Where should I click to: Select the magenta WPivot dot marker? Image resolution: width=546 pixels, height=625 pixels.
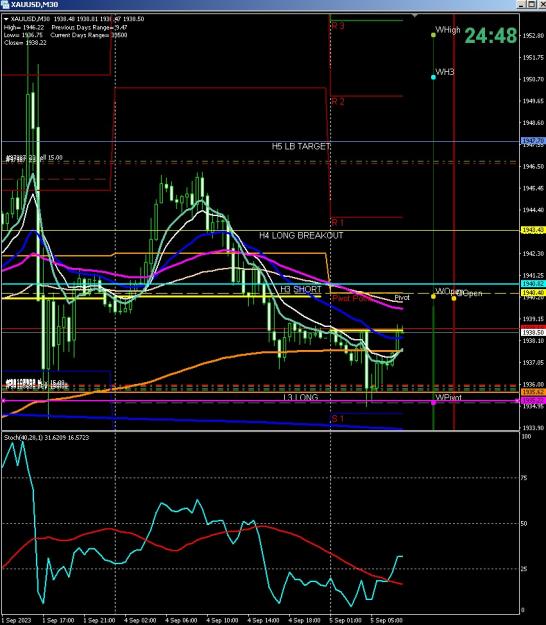433,403
